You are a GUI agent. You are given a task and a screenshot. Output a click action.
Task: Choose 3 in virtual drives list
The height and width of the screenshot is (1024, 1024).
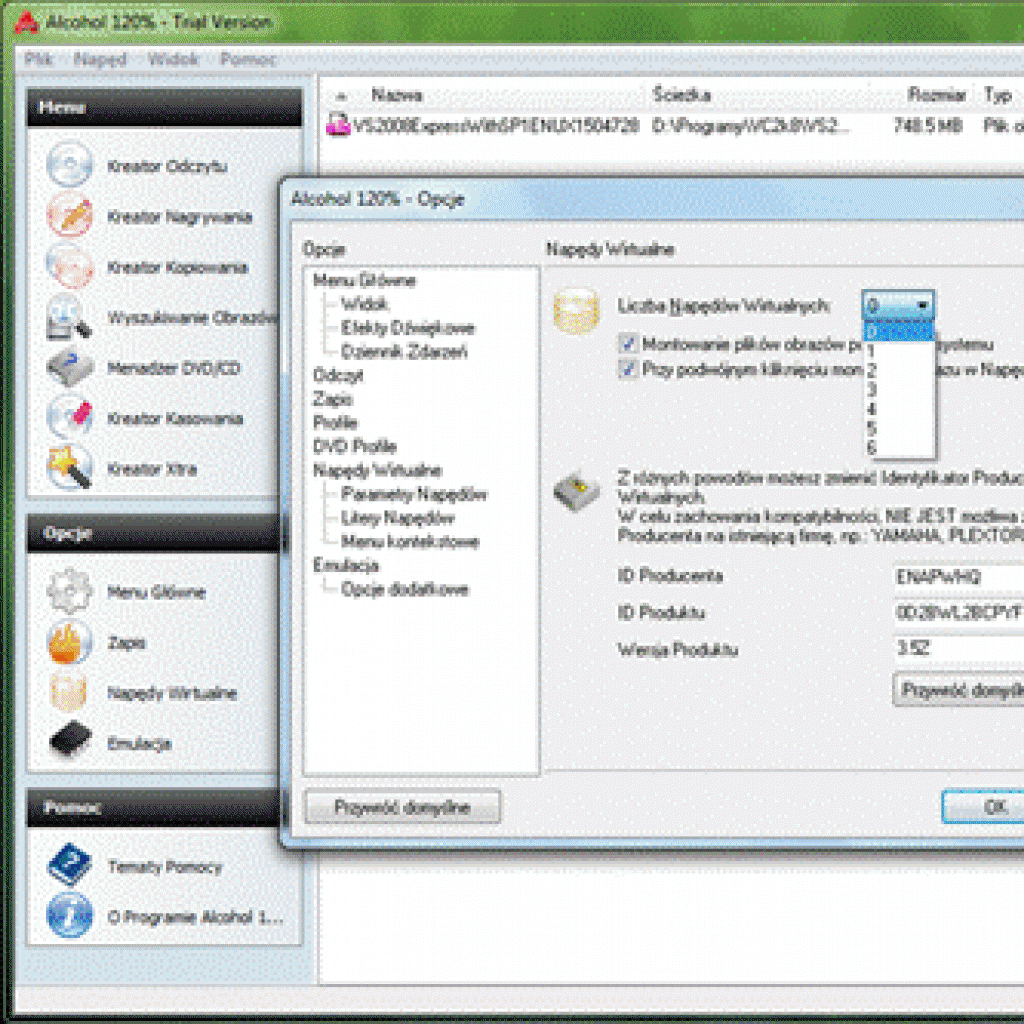coord(872,390)
